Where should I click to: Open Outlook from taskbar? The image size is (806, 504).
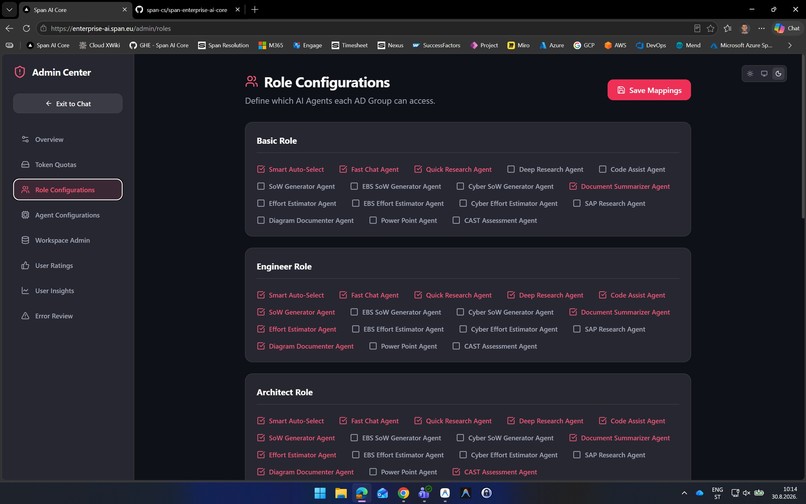pos(382,493)
